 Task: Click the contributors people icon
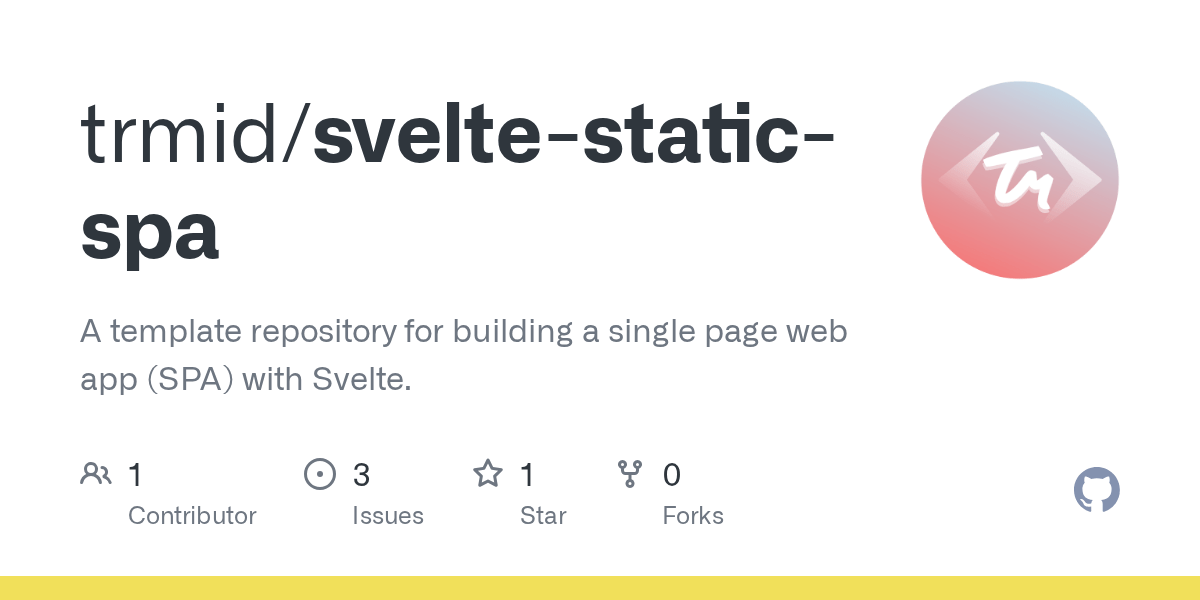(96, 474)
